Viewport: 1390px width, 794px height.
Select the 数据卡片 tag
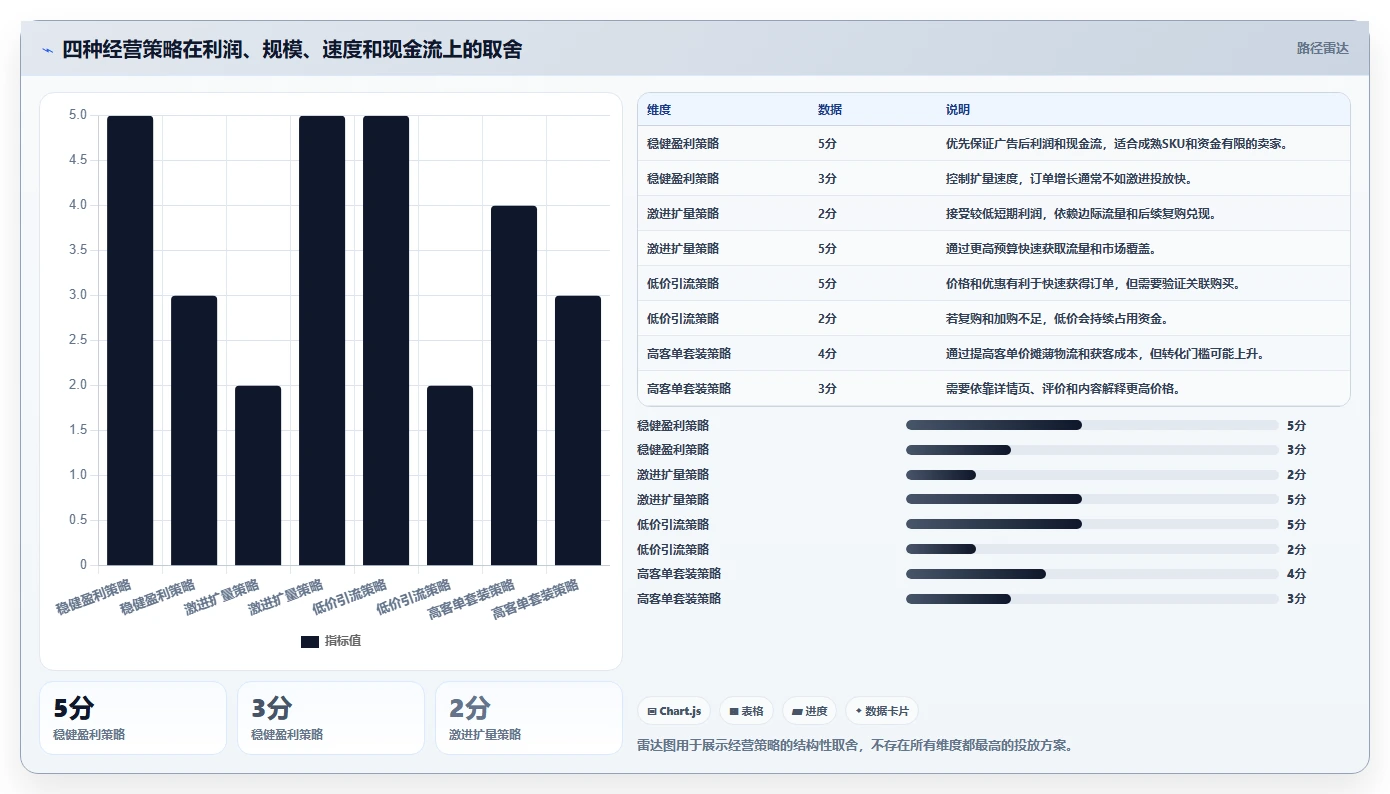882,711
